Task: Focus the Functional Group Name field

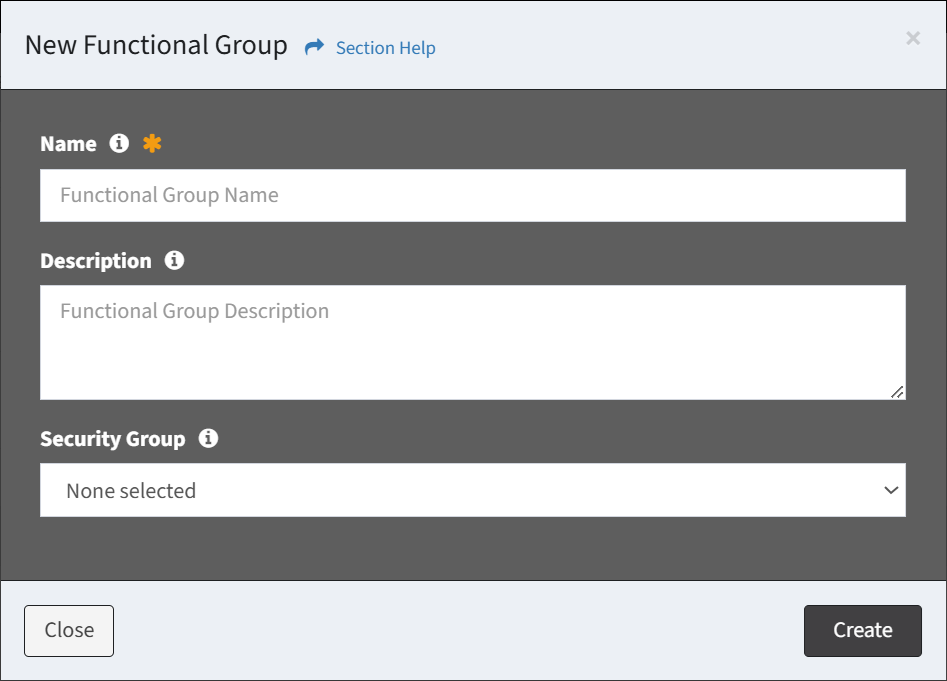Action: (473, 195)
